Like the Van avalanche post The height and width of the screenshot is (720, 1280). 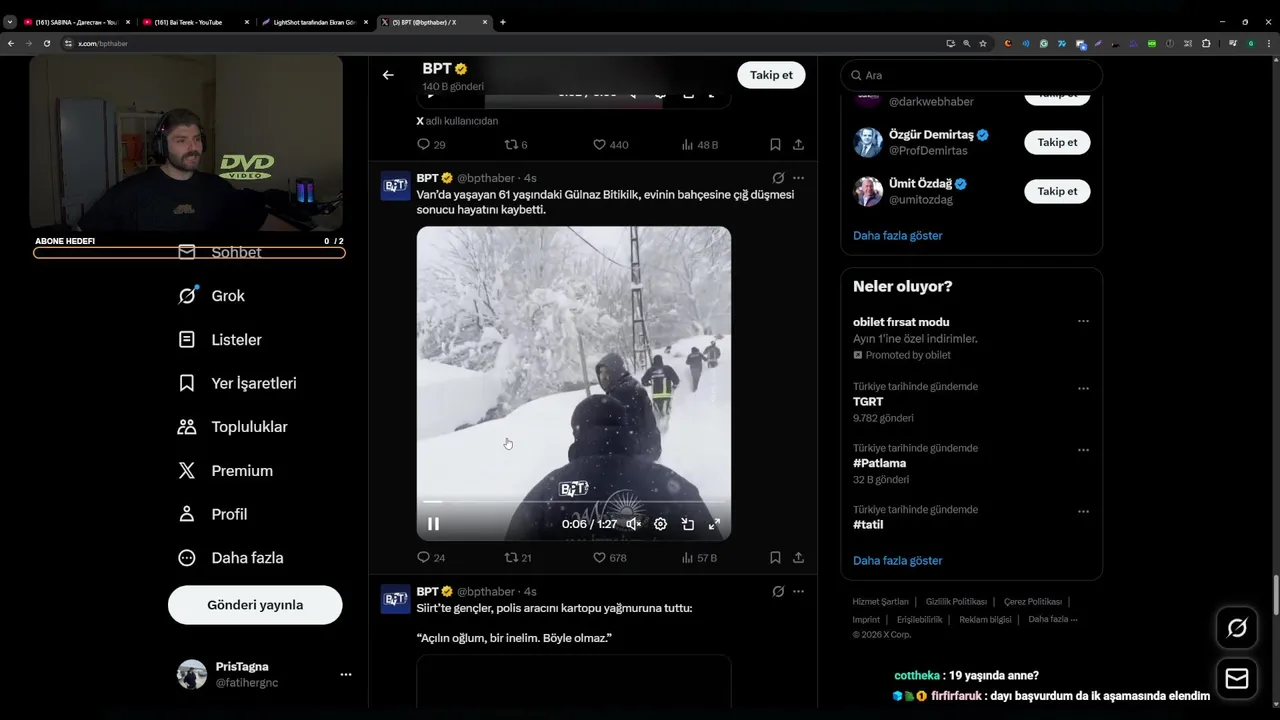click(x=610, y=558)
